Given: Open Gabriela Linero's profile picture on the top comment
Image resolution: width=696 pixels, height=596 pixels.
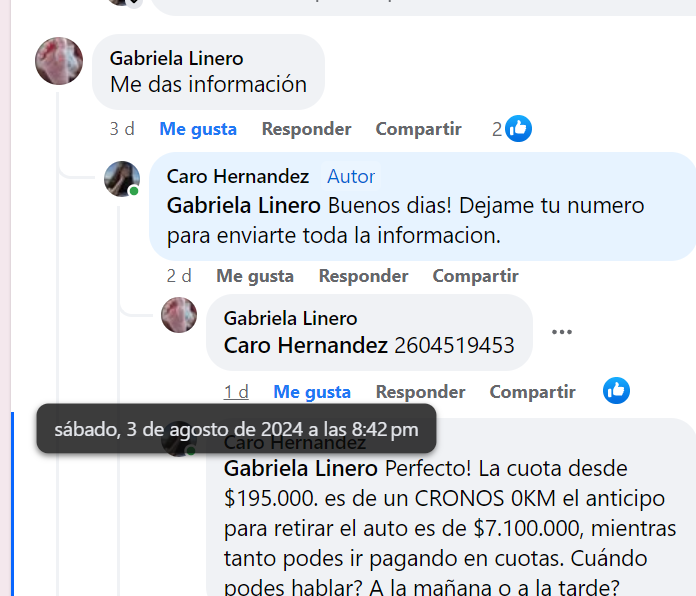Looking at the screenshot, I should pyautogui.click(x=59, y=61).
